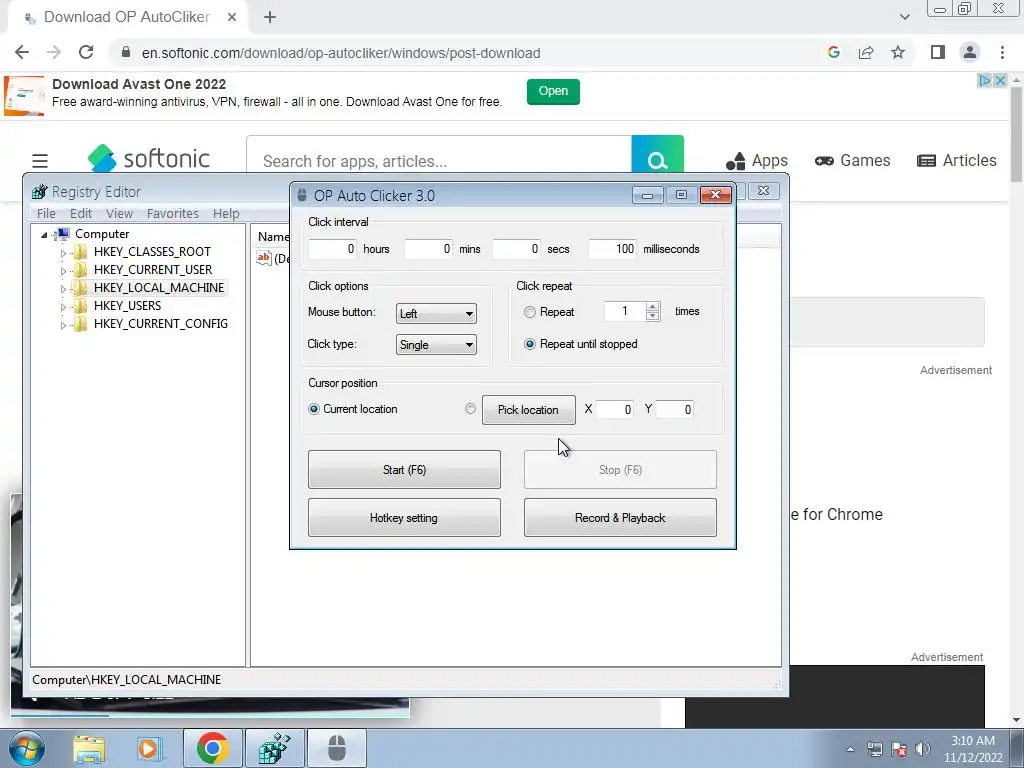Viewport: 1024px width, 768px height.
Task: Open the Mouse button dropdown
Action: click(x=436, y=313)
